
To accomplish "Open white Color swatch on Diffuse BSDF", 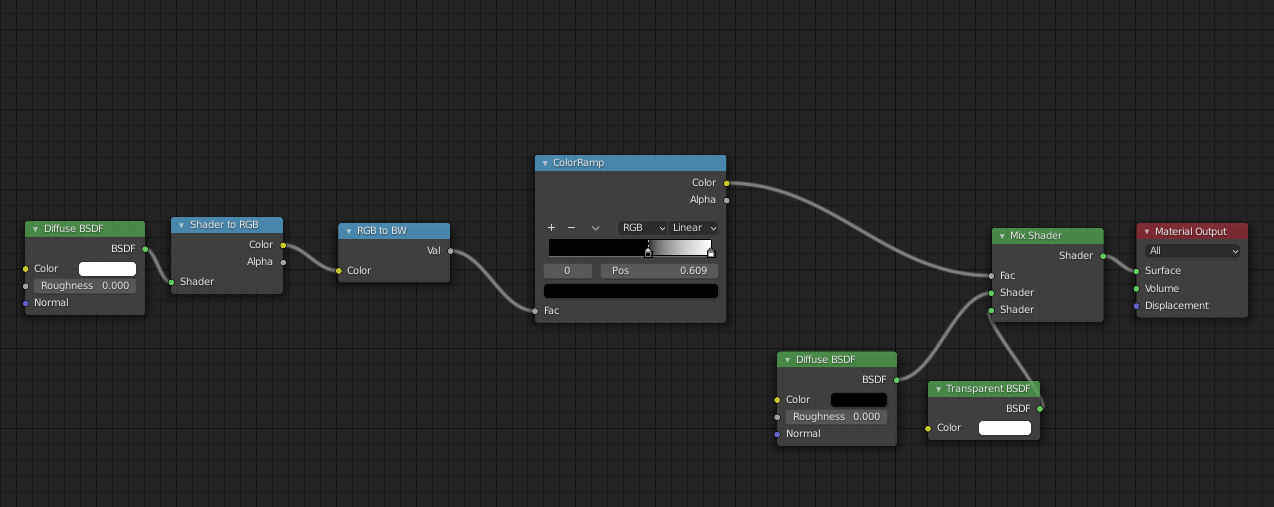I will point(107,269).
